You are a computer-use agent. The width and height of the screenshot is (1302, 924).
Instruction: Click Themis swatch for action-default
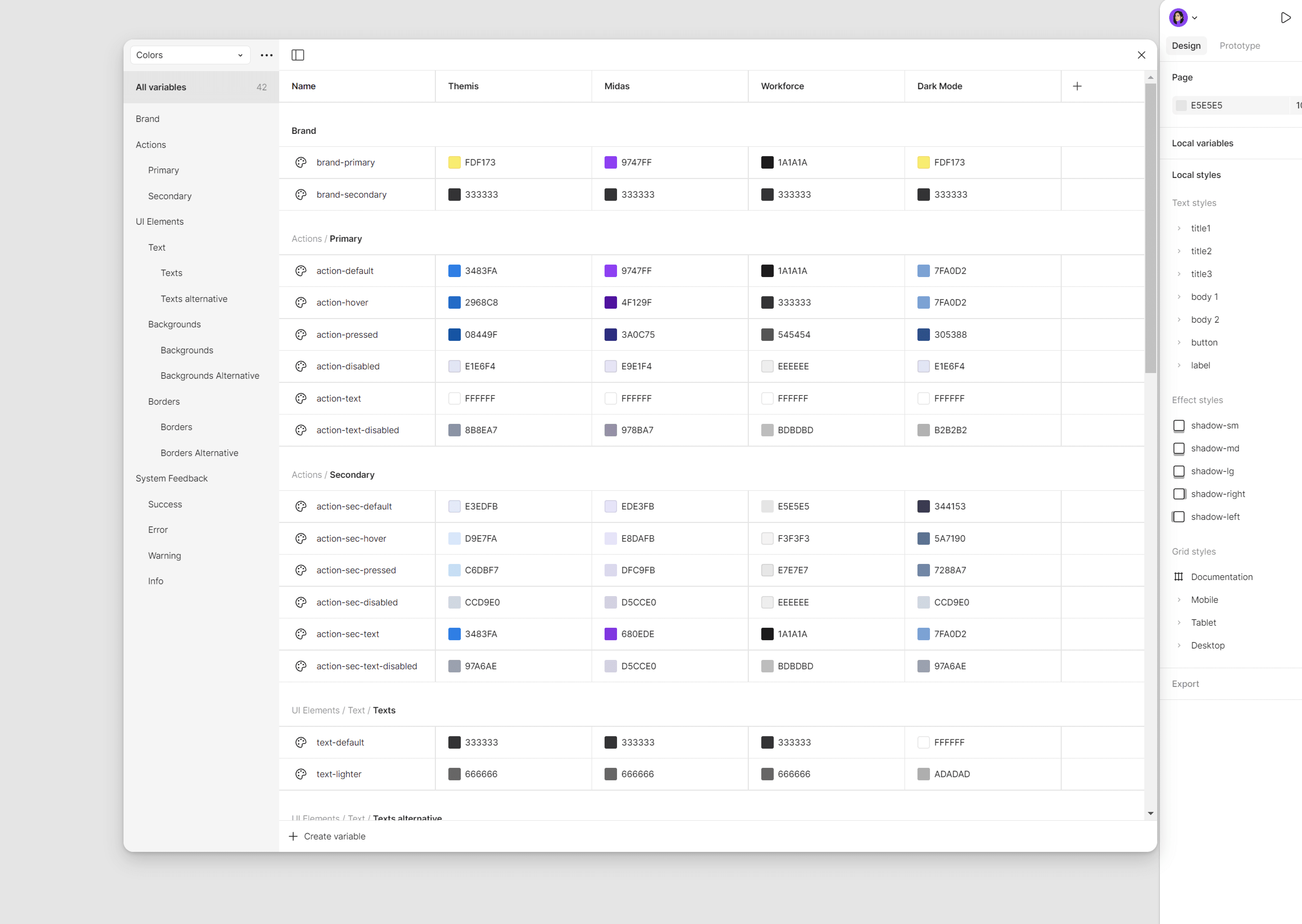tap(454, 271)
